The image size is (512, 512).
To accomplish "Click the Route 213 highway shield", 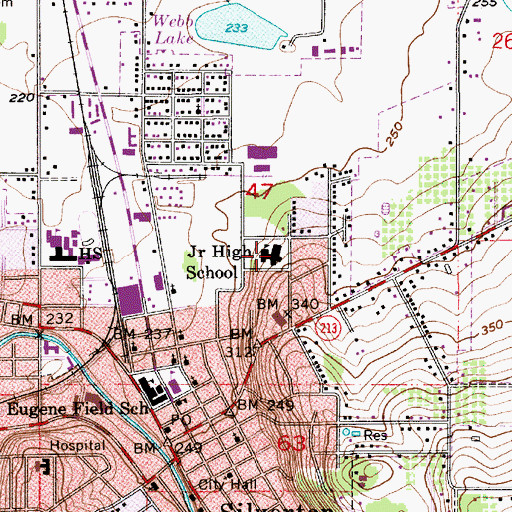I will point(328,328).
